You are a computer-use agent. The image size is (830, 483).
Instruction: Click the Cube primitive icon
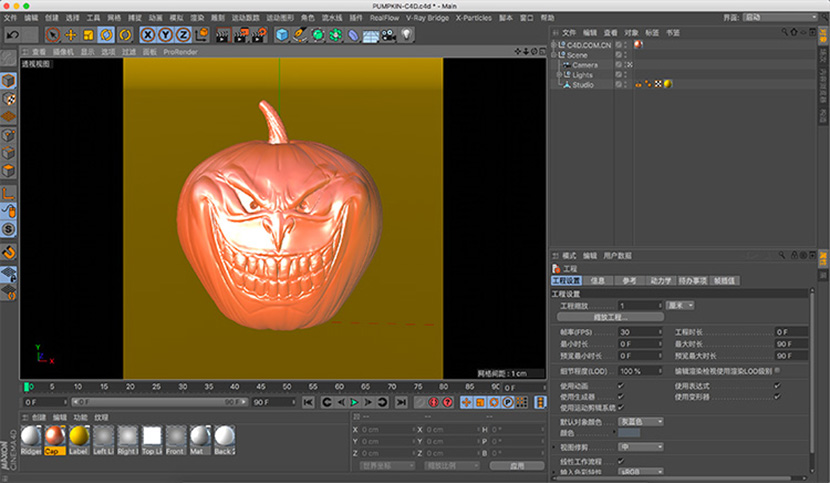click(x=282, y=35)
